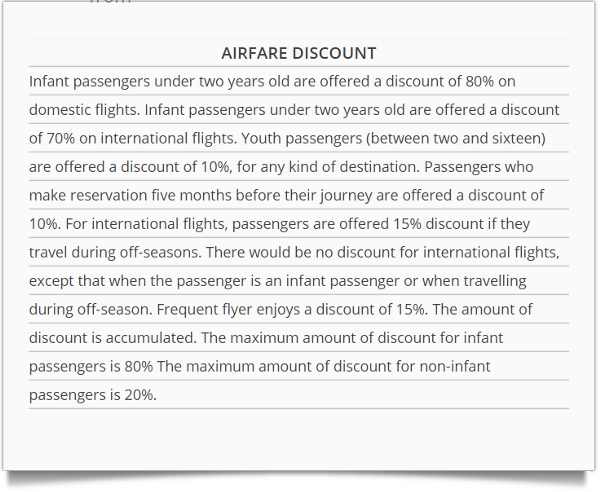
Task: Click the "70%" figure in the text
Action: click(62, 138)
